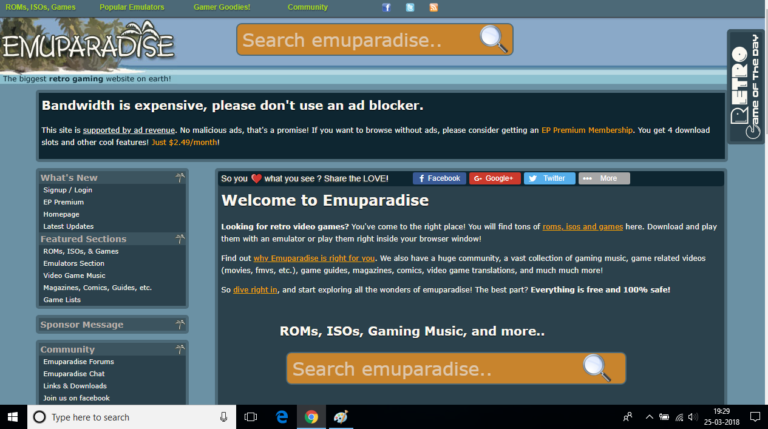This screenshot has height=429, width=768.
Task: Open the EP Premium Membership link
Action: (x=587, y=130)
